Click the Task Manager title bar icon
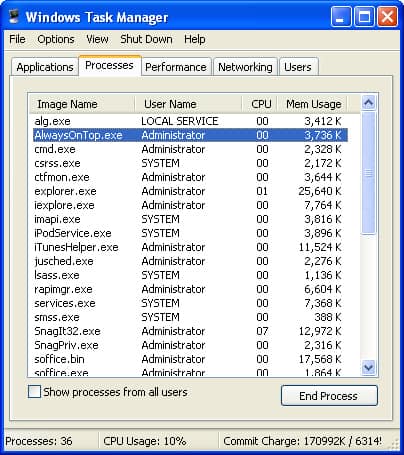Screen dimensions: 404x455 click(14, 16)
